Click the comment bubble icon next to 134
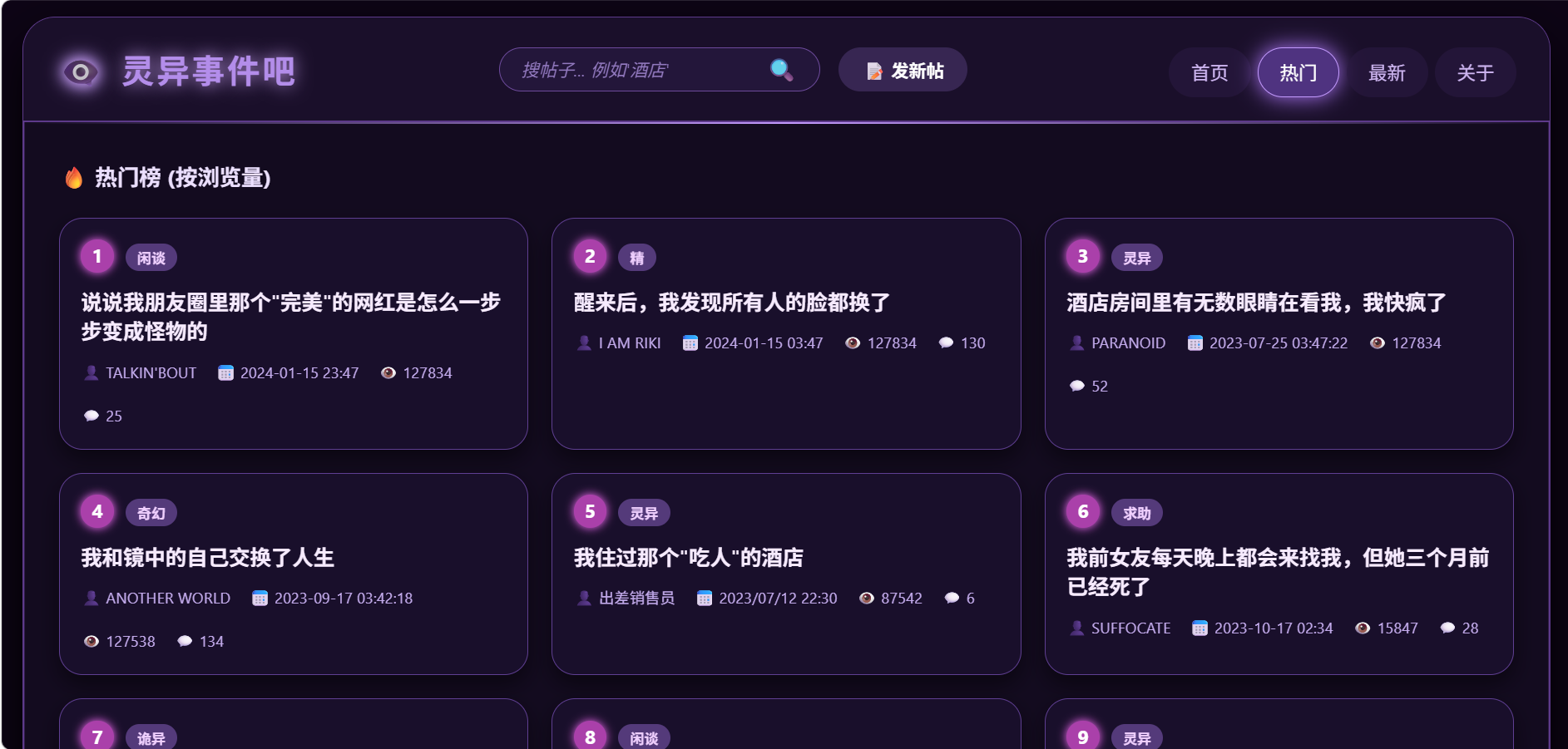Screen dimensions: 1568x749 point(185,642)
